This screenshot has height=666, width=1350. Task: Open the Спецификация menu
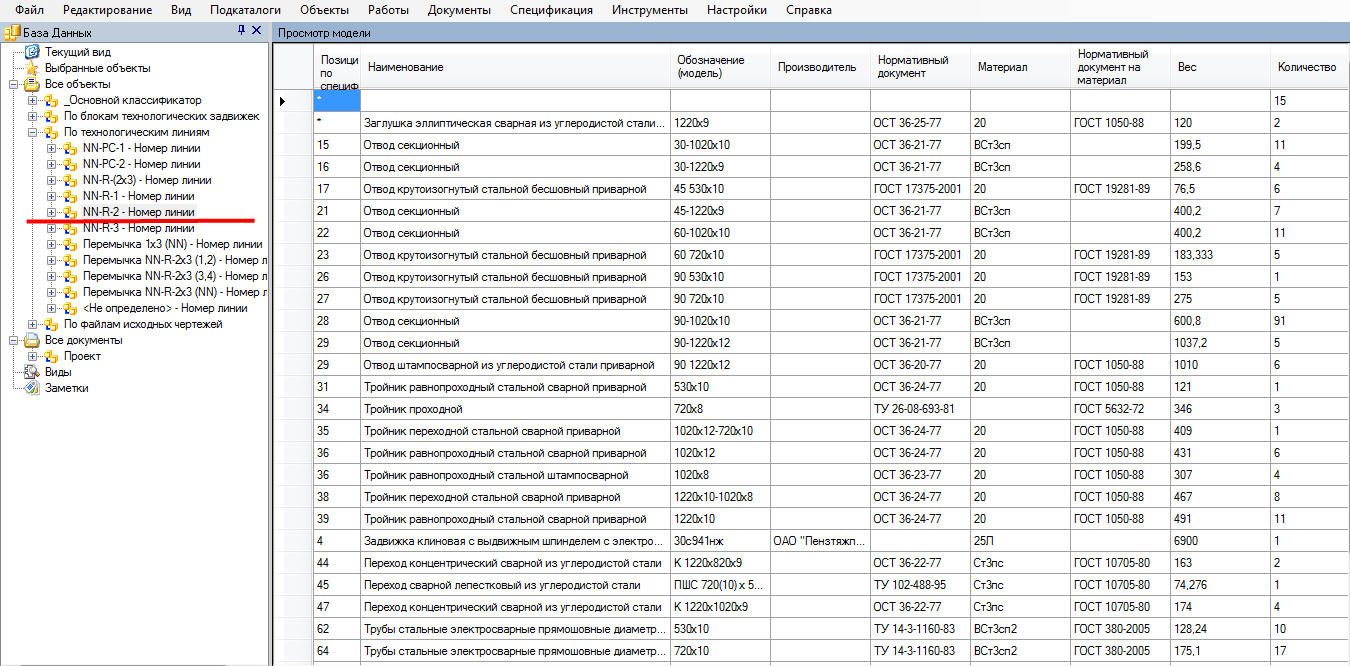(x=551, y=10)
